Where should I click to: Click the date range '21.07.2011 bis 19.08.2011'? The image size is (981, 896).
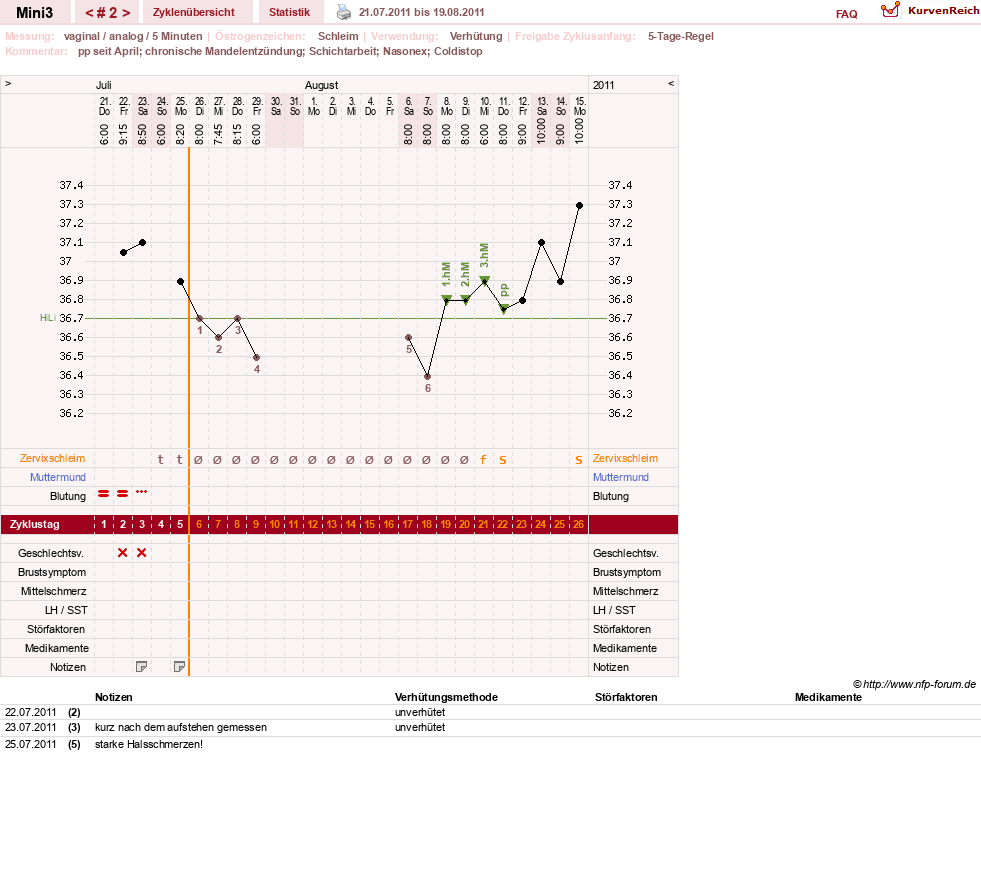[x=422, y=12]
